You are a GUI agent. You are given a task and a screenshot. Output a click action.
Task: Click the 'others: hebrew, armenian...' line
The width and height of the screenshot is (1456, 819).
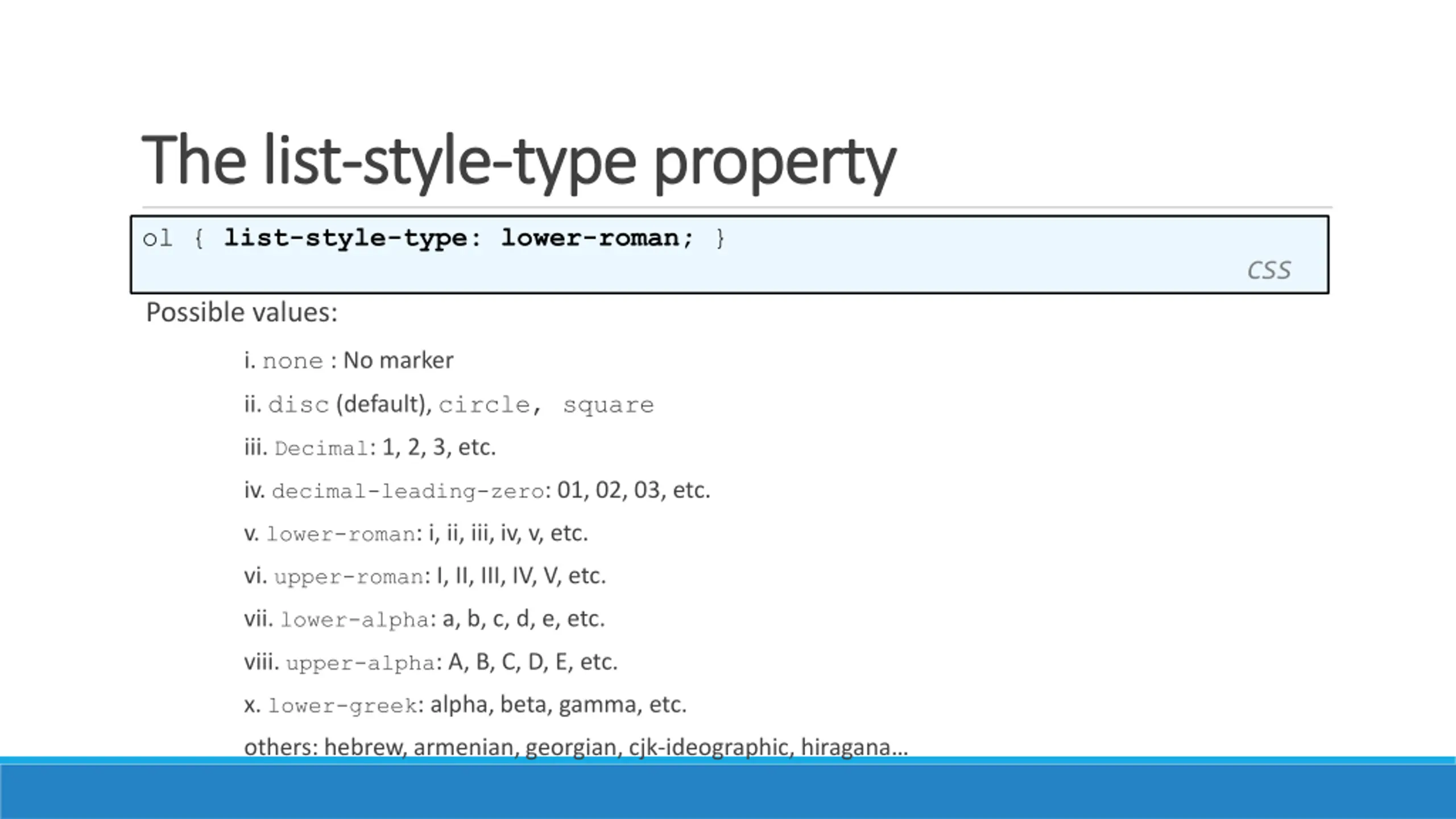point(576,747)
